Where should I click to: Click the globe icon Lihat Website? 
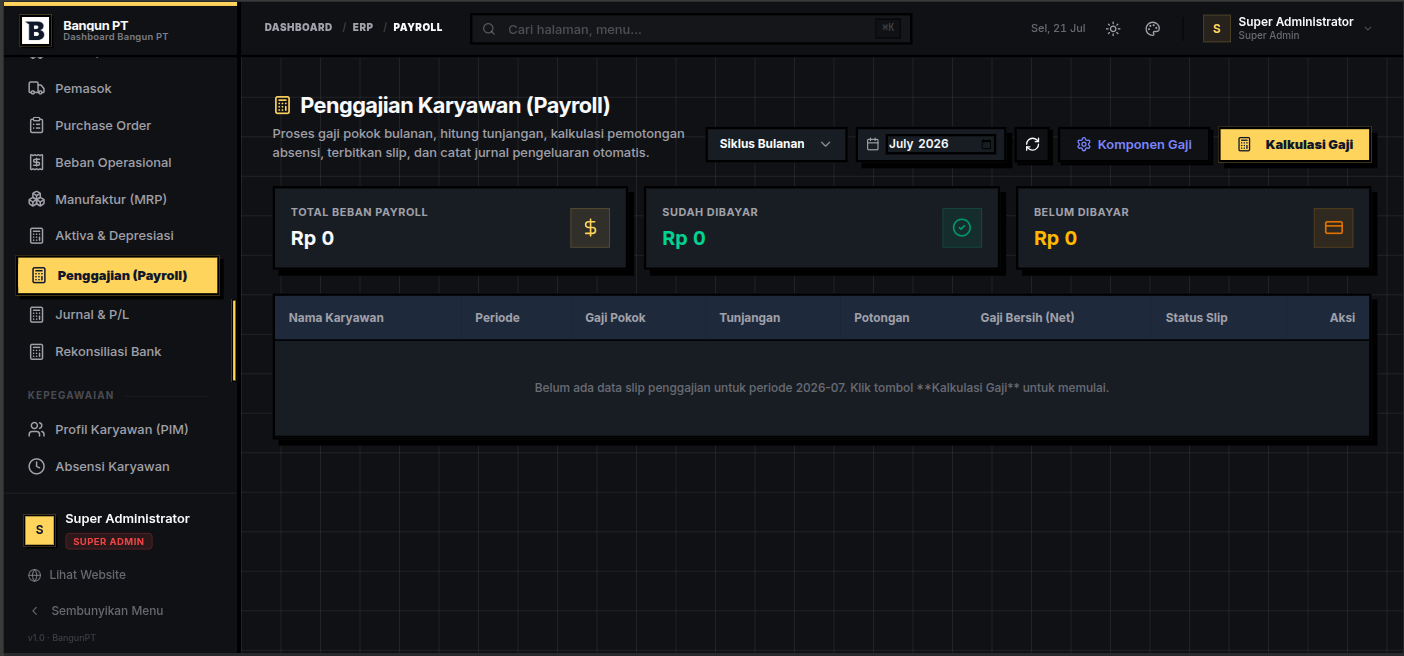pyautogui.click(x=35, y=575)
